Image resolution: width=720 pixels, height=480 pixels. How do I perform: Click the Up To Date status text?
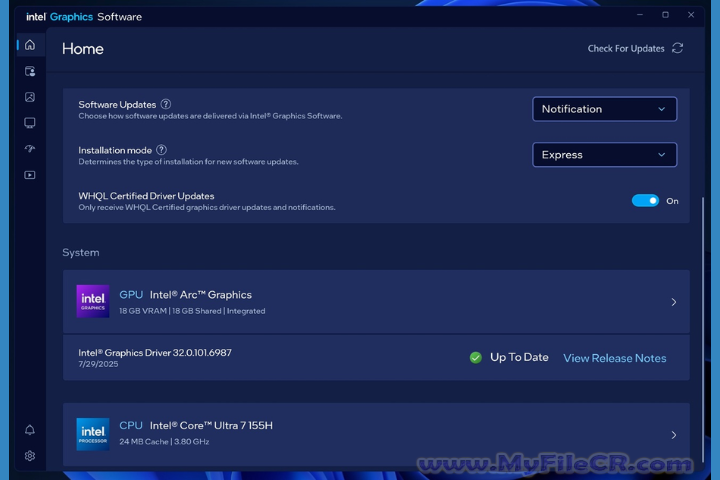point(519,357)
